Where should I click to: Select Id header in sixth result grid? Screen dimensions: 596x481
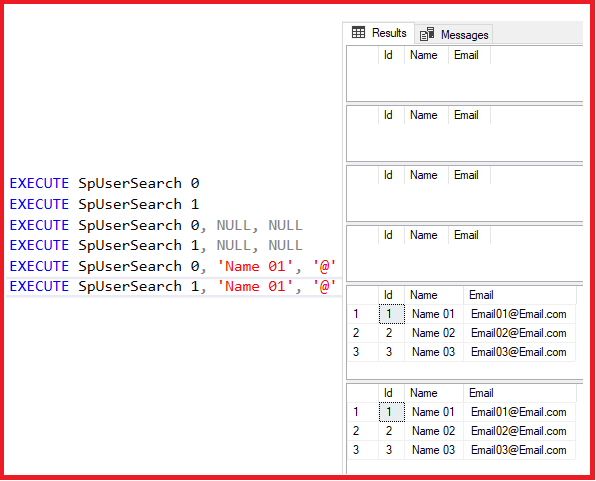tap(391, 393)
